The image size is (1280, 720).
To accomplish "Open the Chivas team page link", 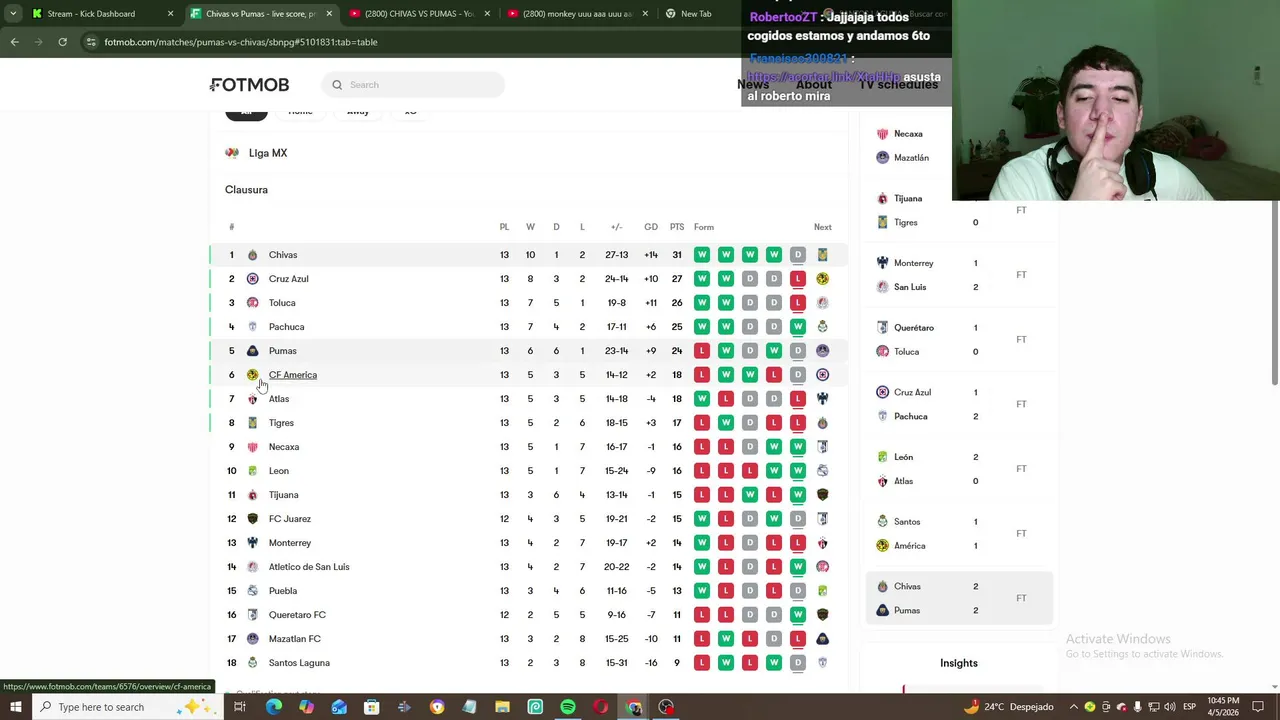I will [283, 255].
